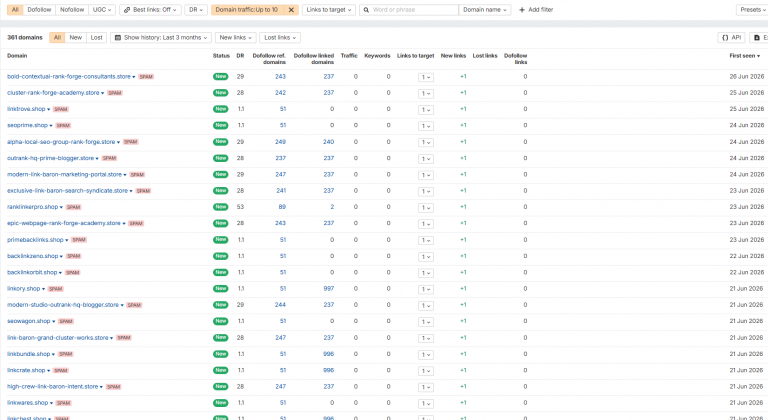Expand caret next to seowagon.shop

(53, 321)
